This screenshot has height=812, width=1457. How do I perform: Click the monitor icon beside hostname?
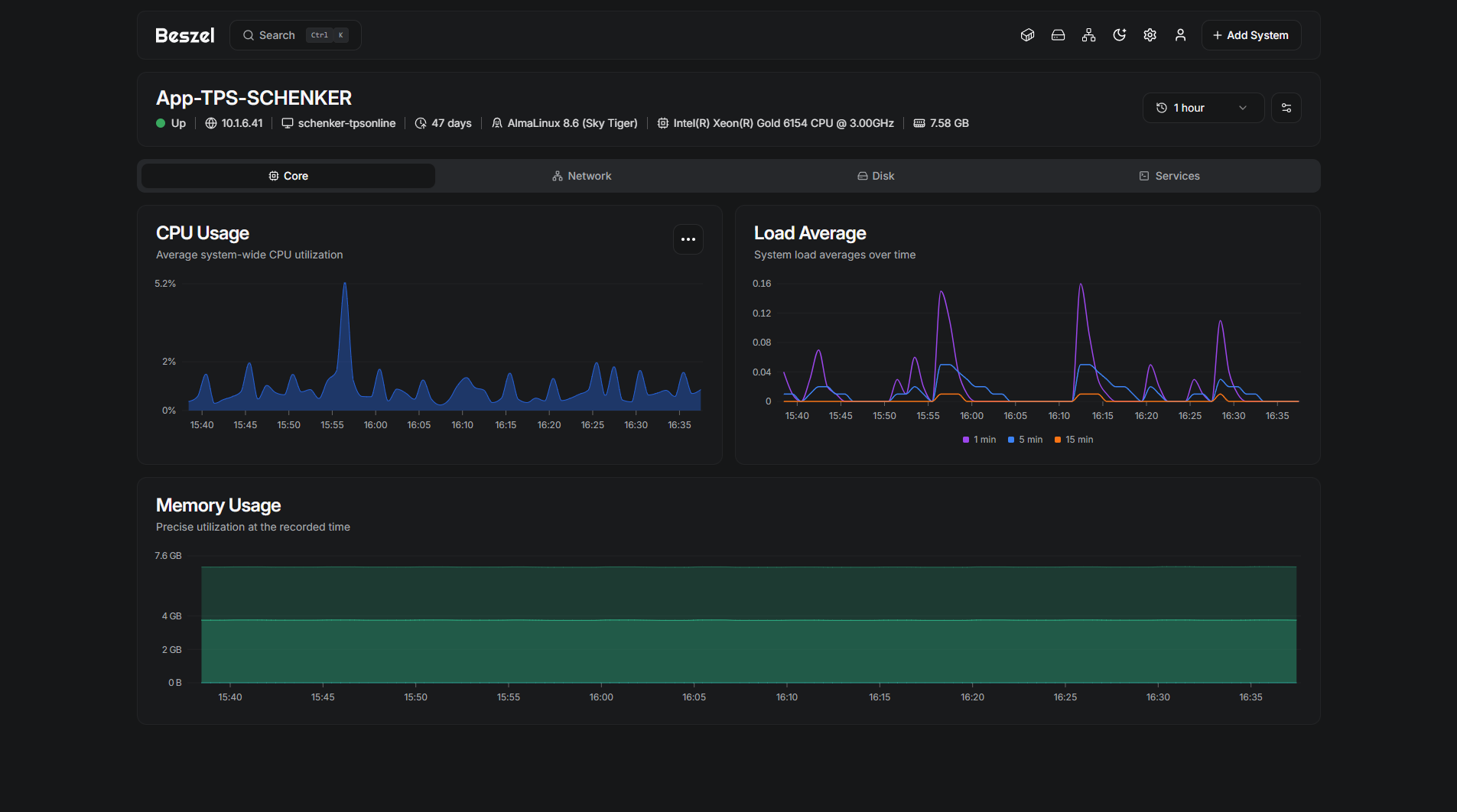click(x=288, y=123)
